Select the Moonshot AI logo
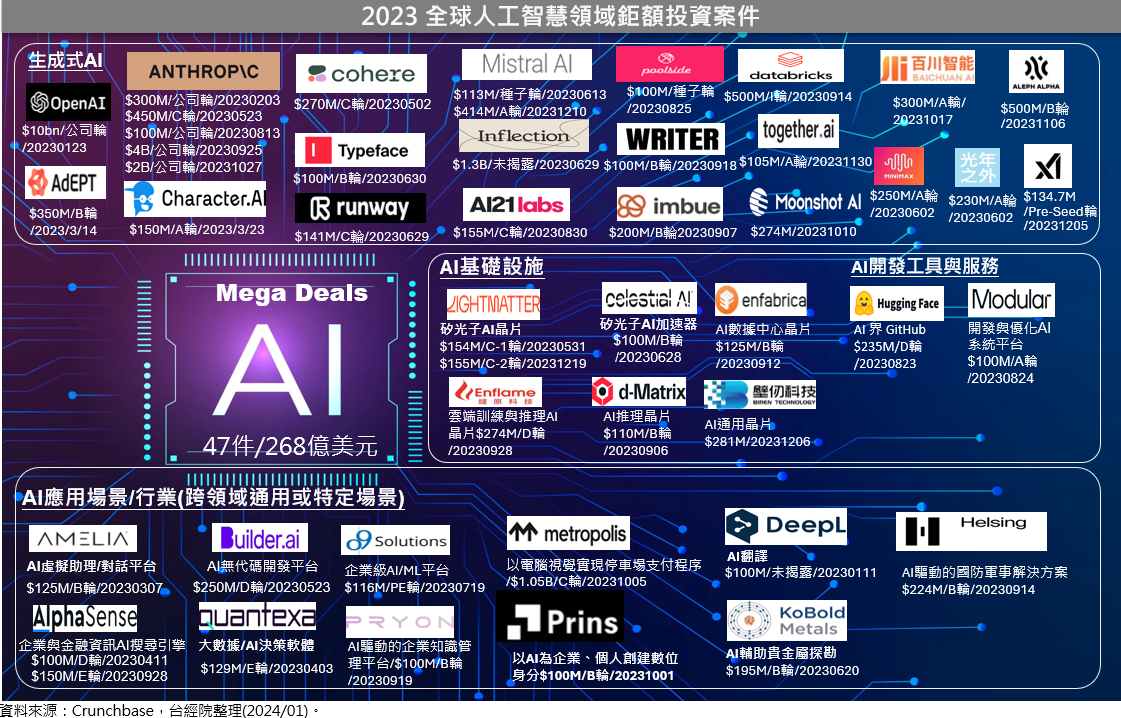 [x=805, y=202]
